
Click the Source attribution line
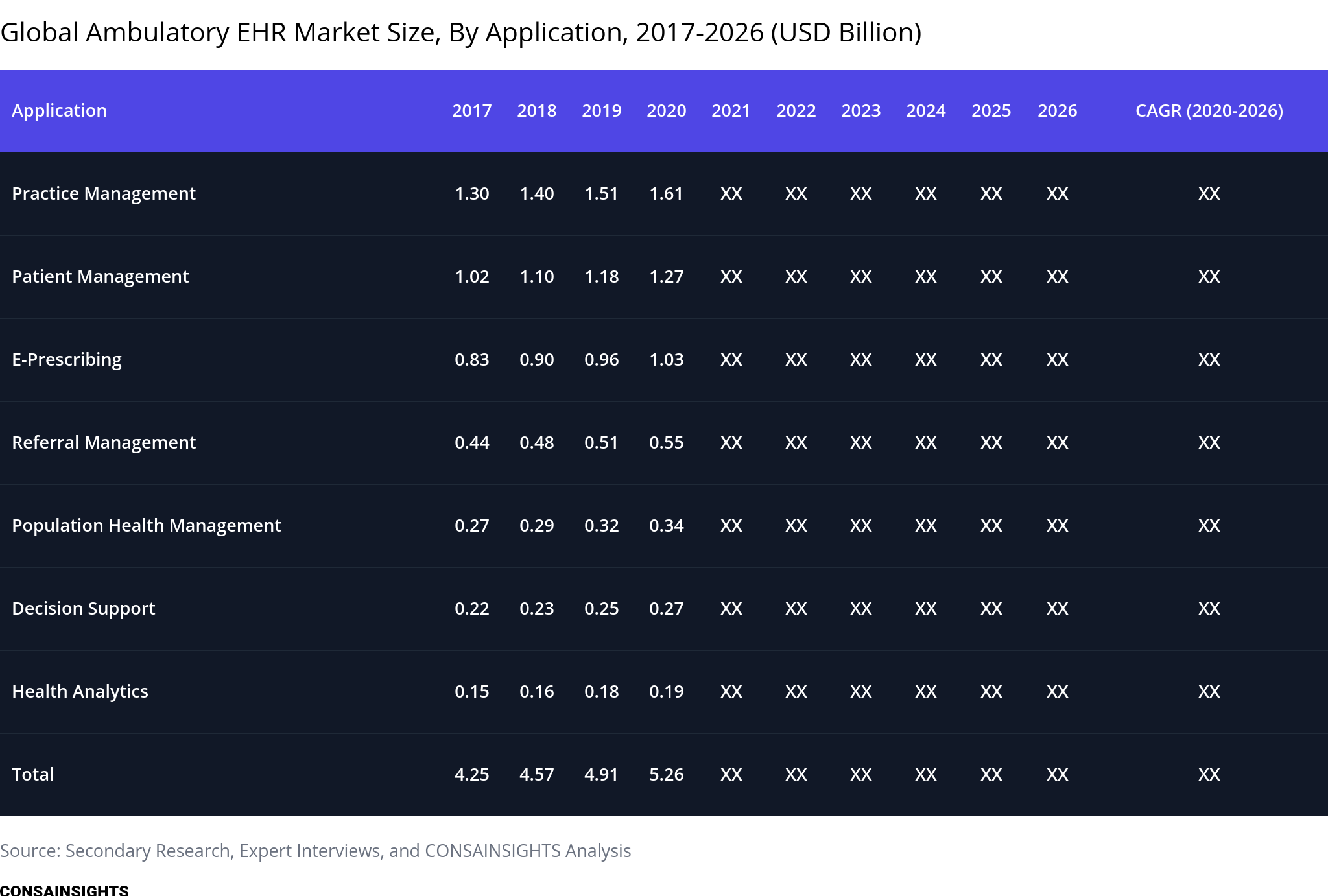316,851
